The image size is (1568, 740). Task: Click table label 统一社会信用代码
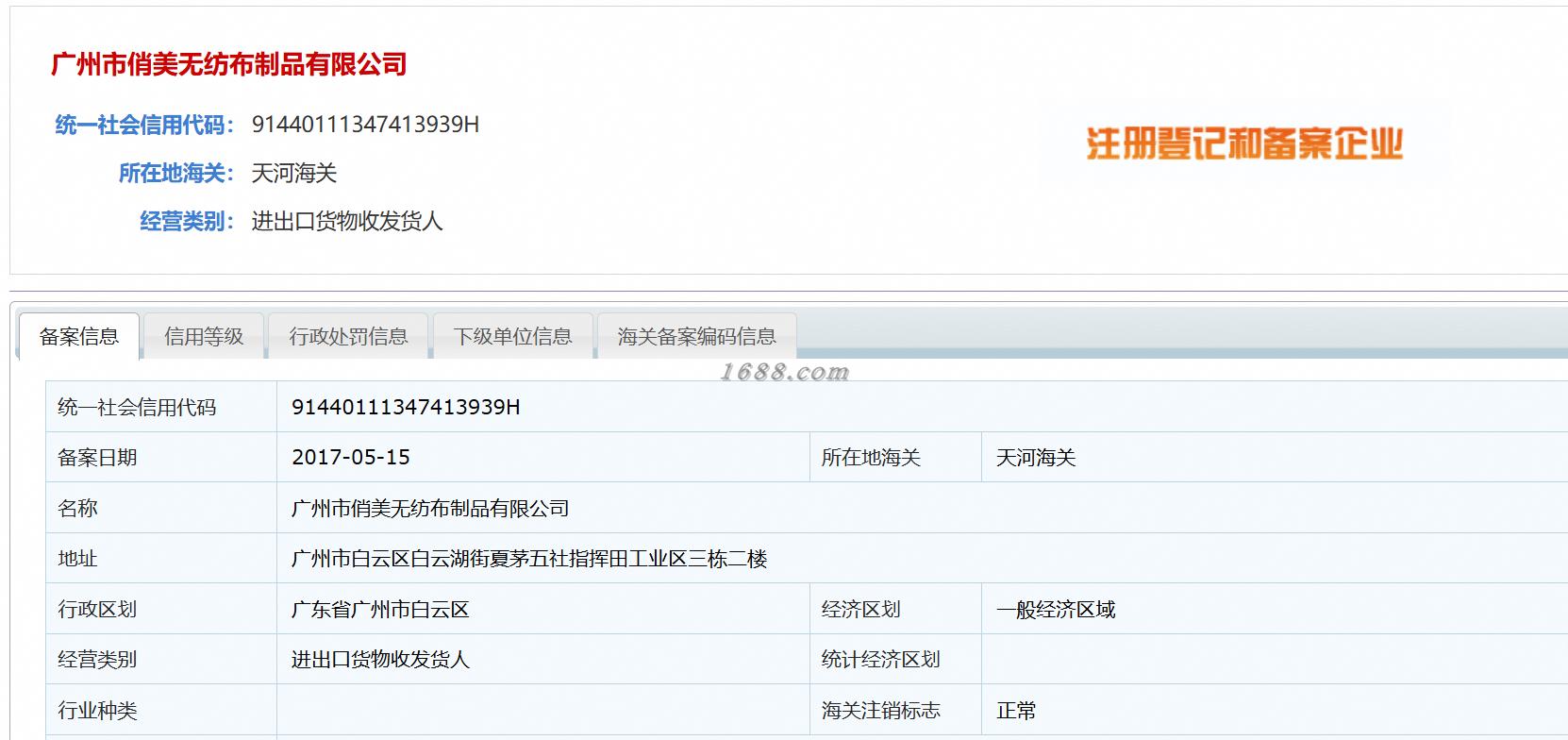tap(137, 407)
